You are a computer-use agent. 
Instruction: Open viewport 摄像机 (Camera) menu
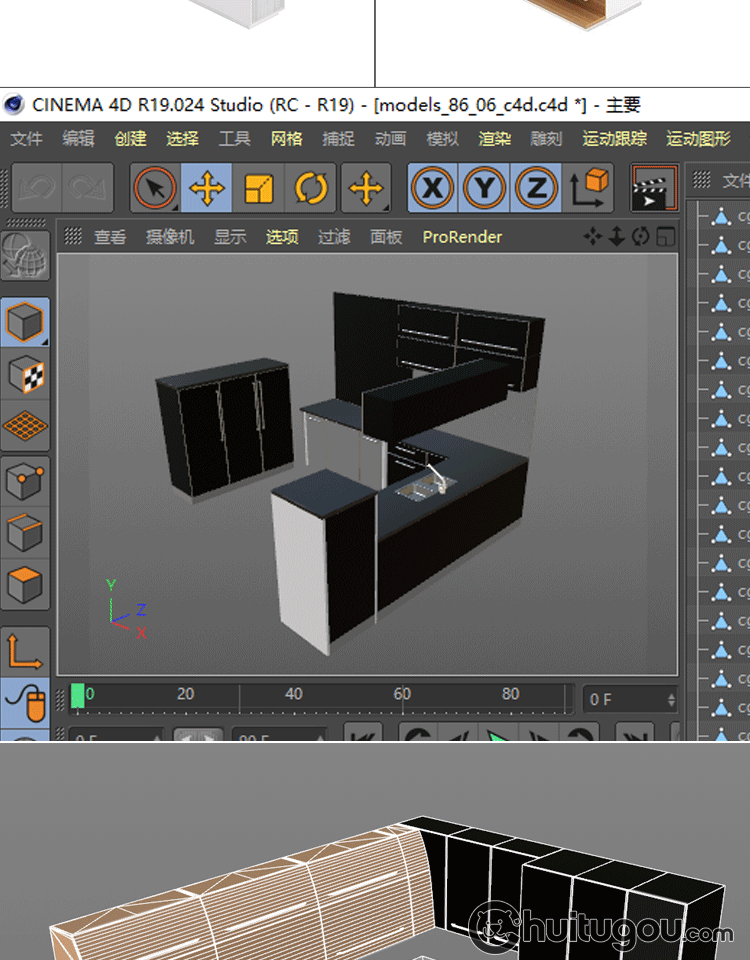pyautogui.click(x=170, y=237)
